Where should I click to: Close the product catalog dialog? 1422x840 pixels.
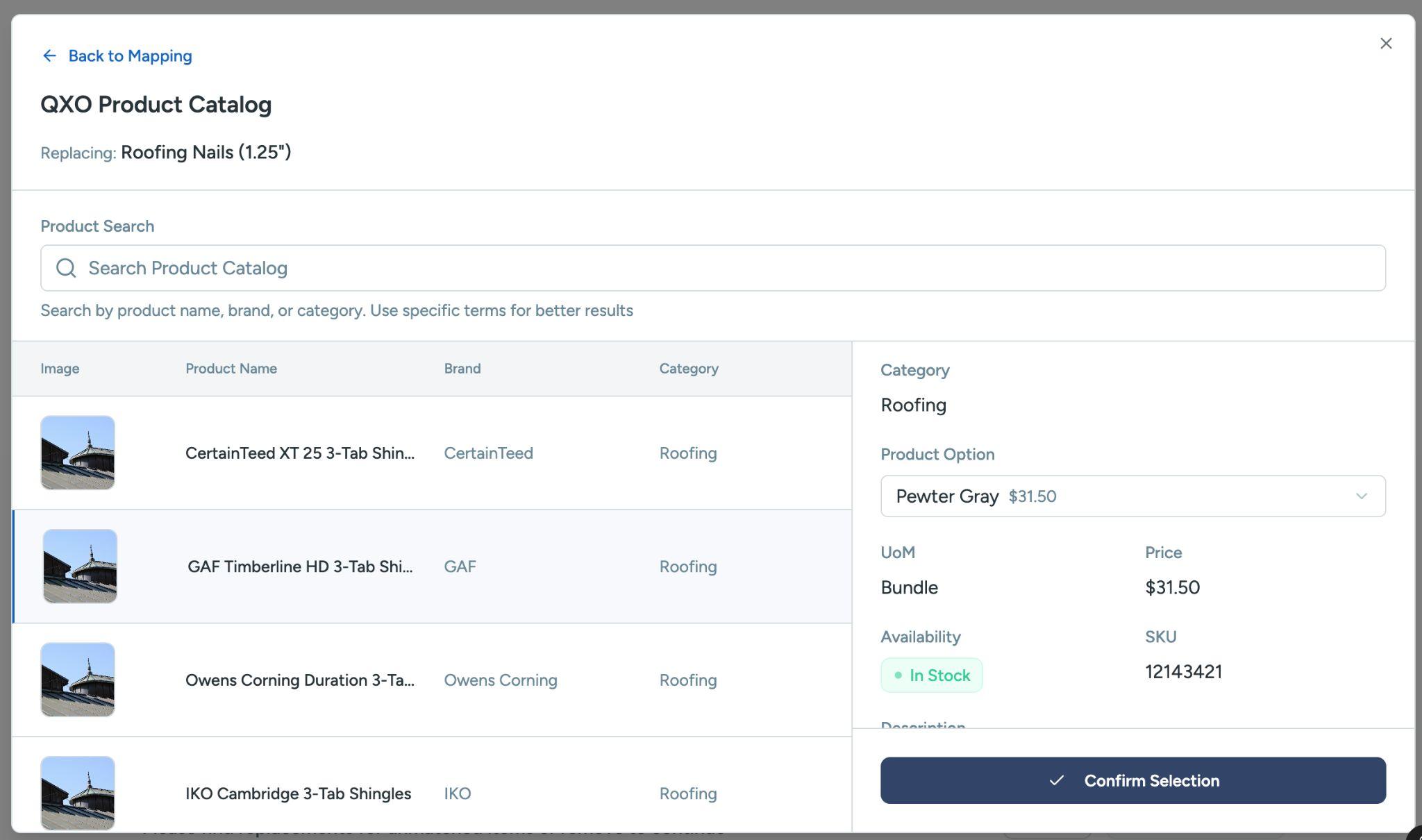(x=1386, y=44)
